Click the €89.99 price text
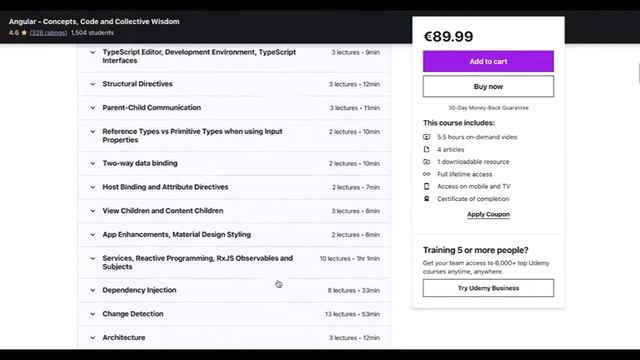The width and height of the screenshot is (640, 360). click(x=448, y=36)
